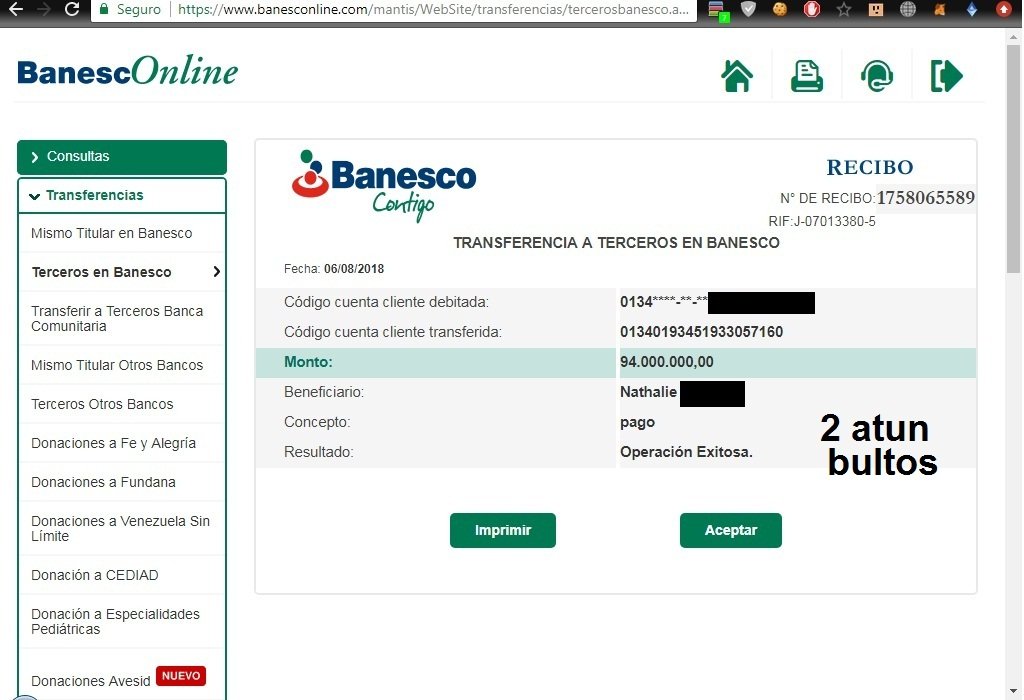Click the print document icon in header
This screenshot has height=700, width=1024.
click(807, 76)
